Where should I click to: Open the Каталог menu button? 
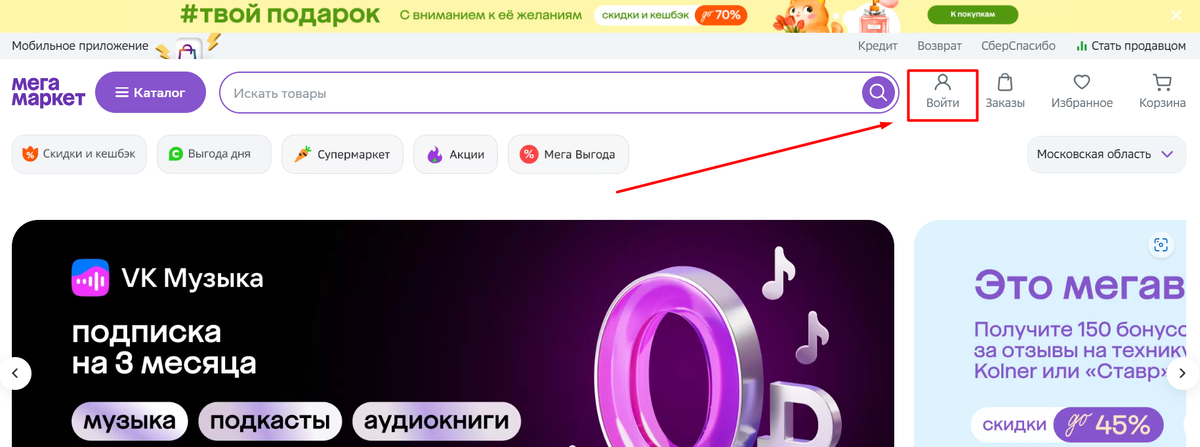click(150, 93)
